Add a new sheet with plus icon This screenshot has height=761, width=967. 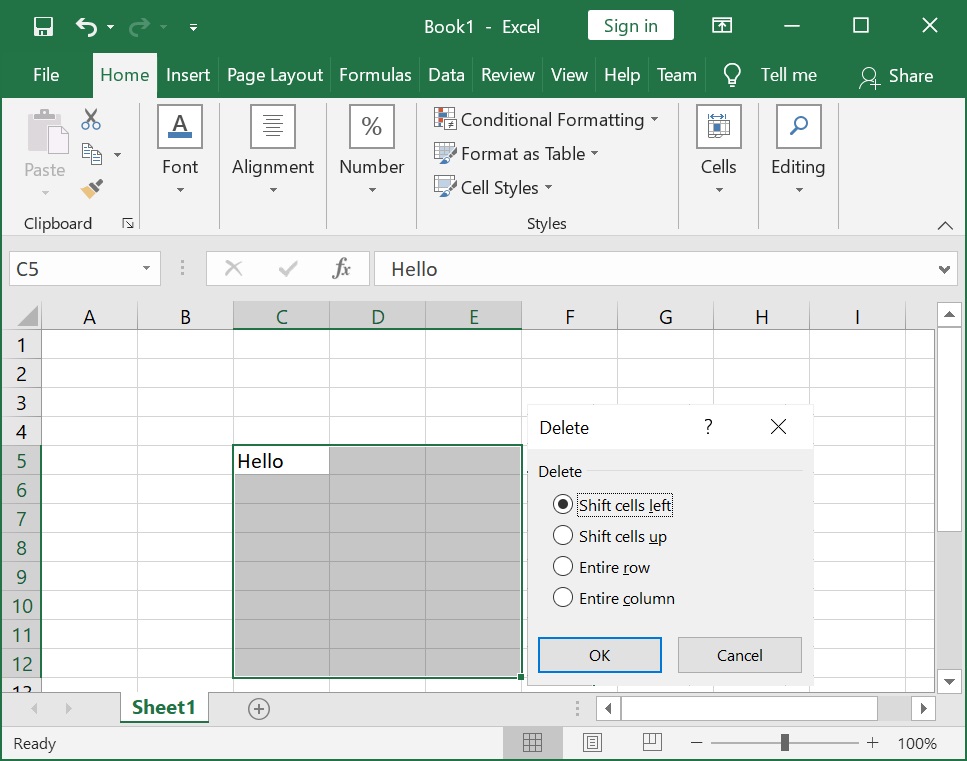coord(259,709)
